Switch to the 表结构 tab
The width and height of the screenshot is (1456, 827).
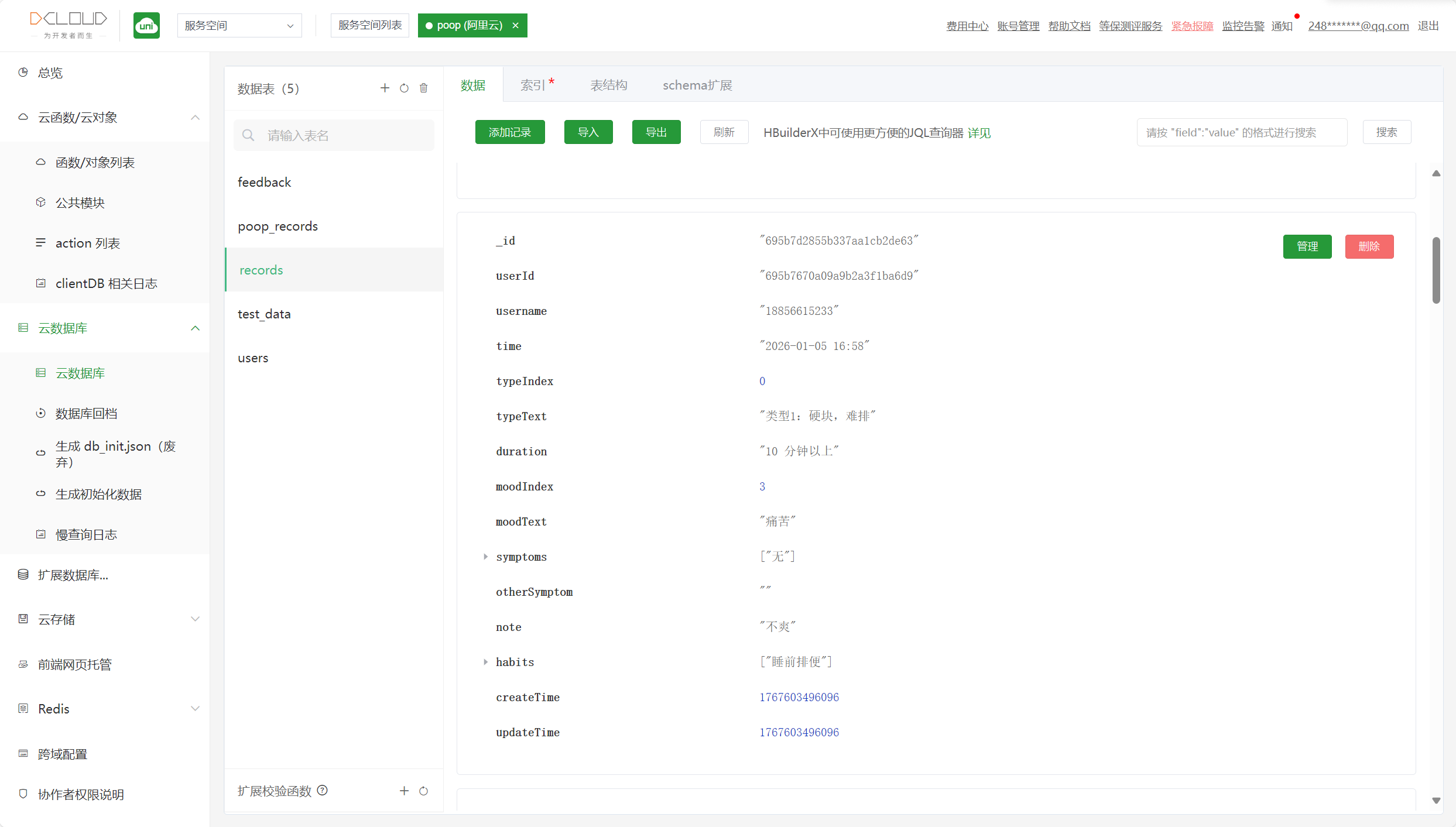pyautogui.click(x=608, y=85)
